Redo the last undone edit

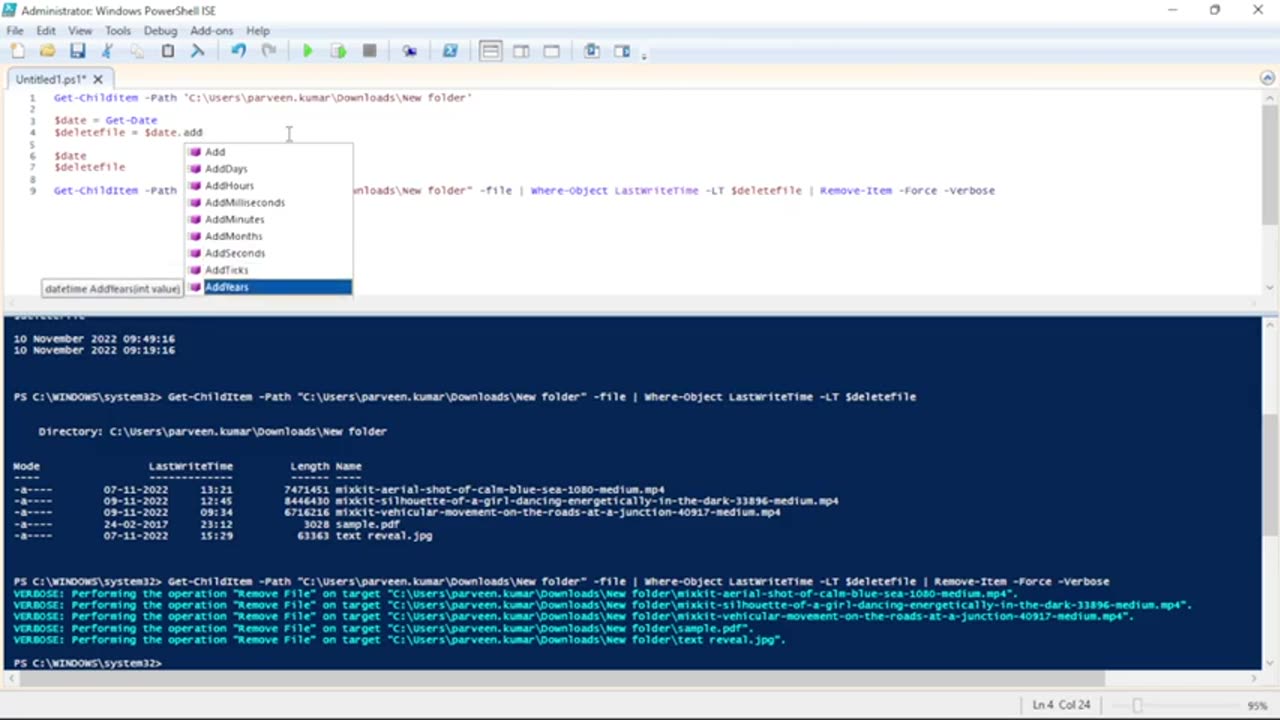tap(269, 51)
